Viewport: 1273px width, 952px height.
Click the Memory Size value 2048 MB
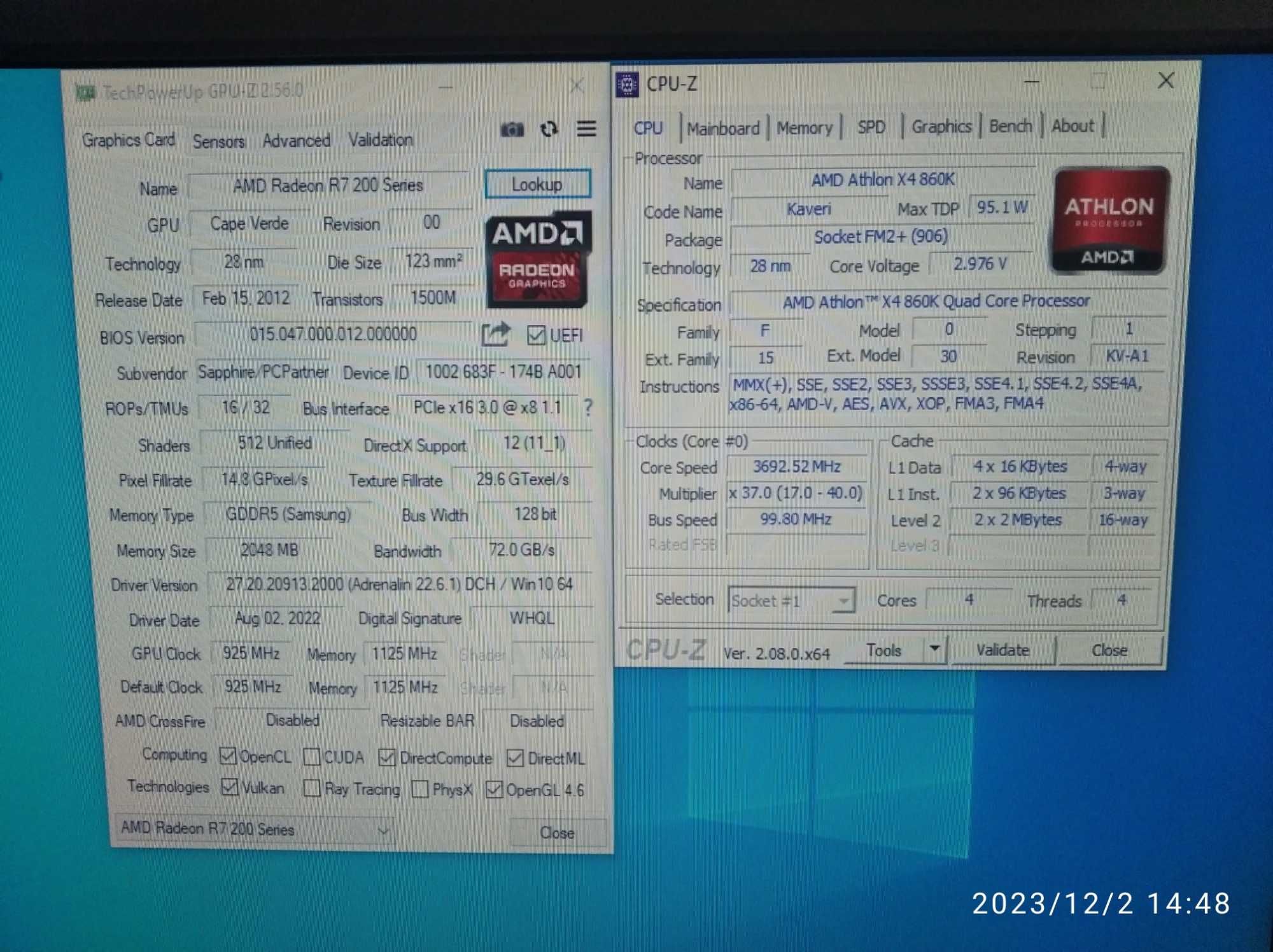tap(270, 550)
